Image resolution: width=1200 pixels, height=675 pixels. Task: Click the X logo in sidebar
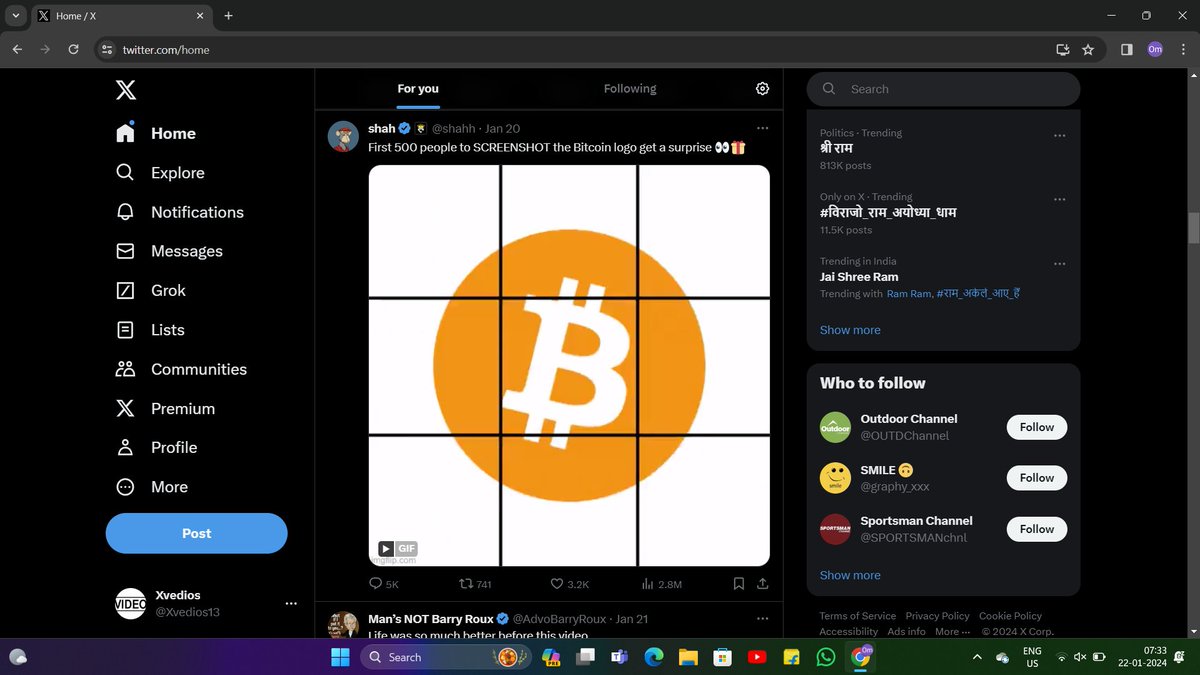pyautogui.click(x=125, y=91)
